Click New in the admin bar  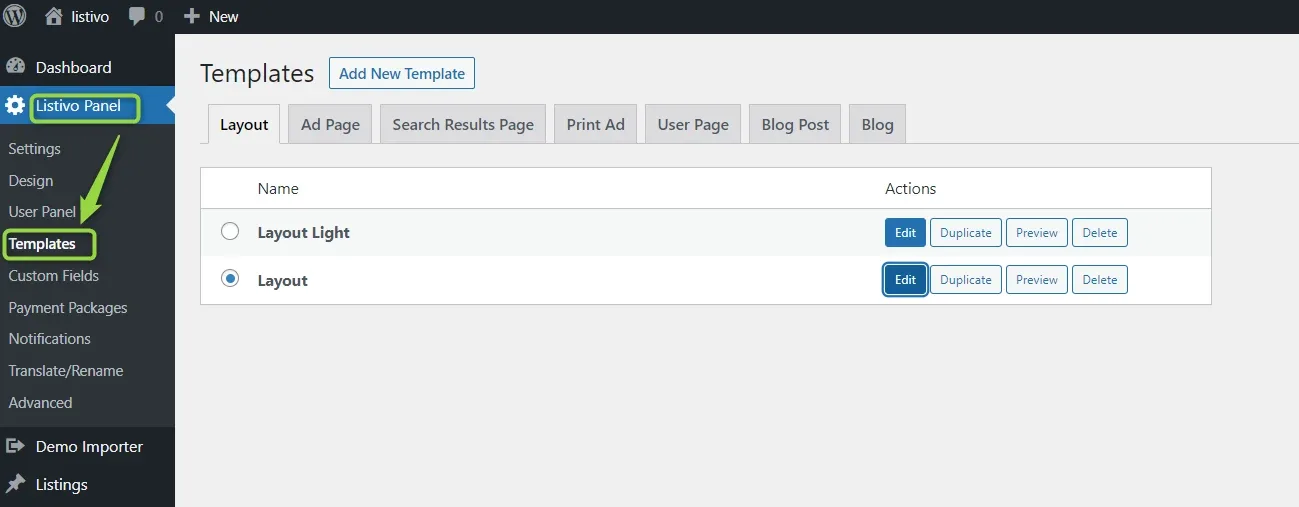224,16
